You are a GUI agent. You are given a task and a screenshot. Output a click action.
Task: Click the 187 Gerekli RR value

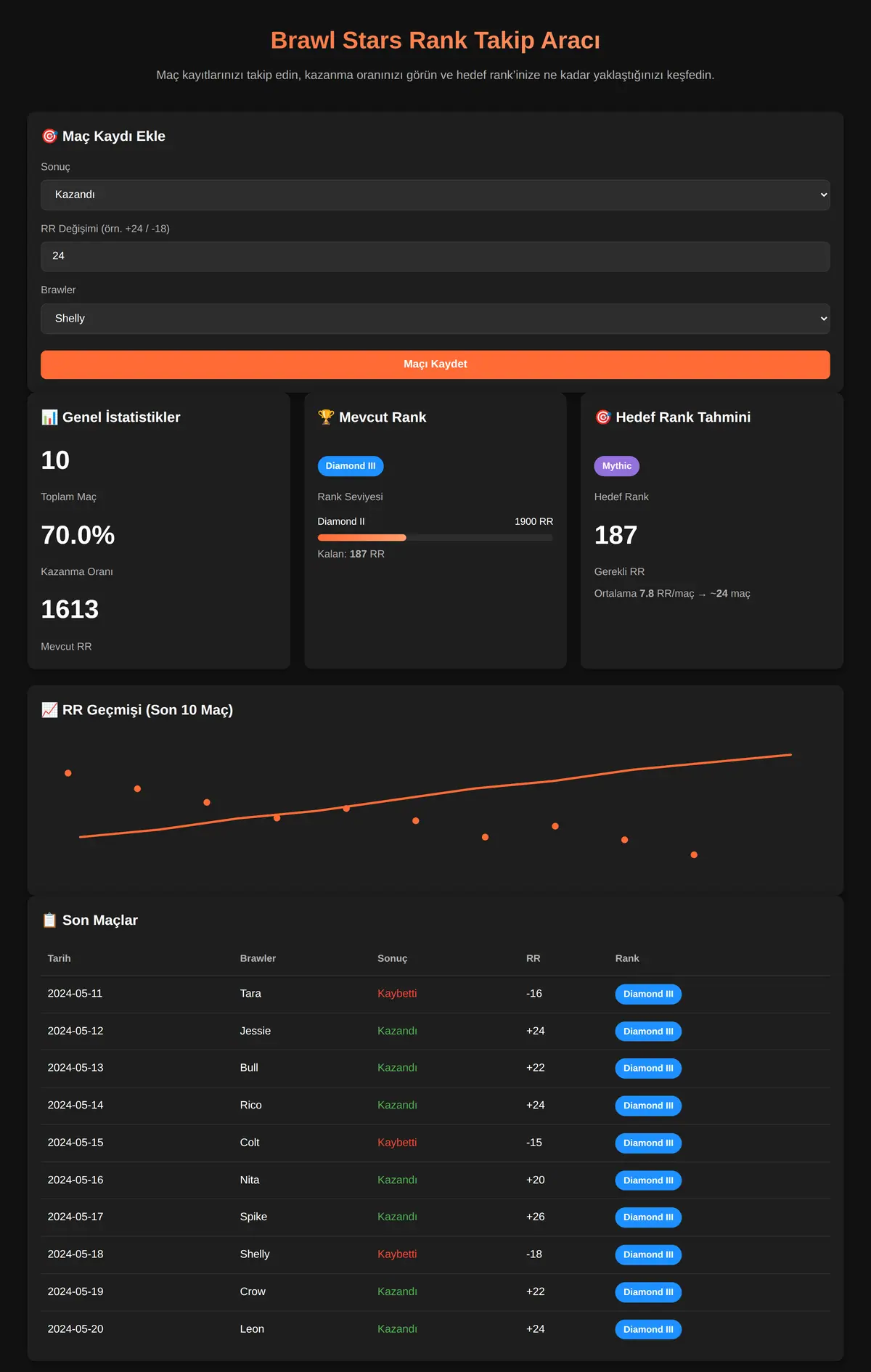(x=616, y=535)
